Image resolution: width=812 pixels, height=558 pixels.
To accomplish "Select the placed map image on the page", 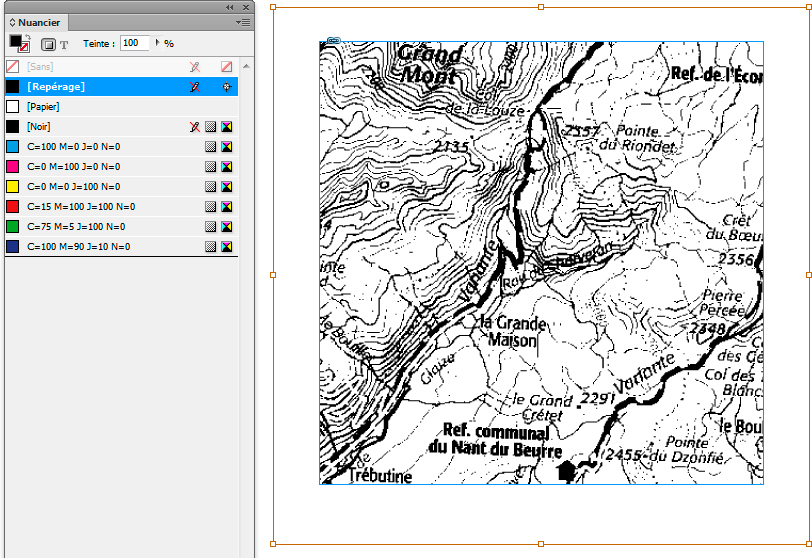I will point(541,263).
